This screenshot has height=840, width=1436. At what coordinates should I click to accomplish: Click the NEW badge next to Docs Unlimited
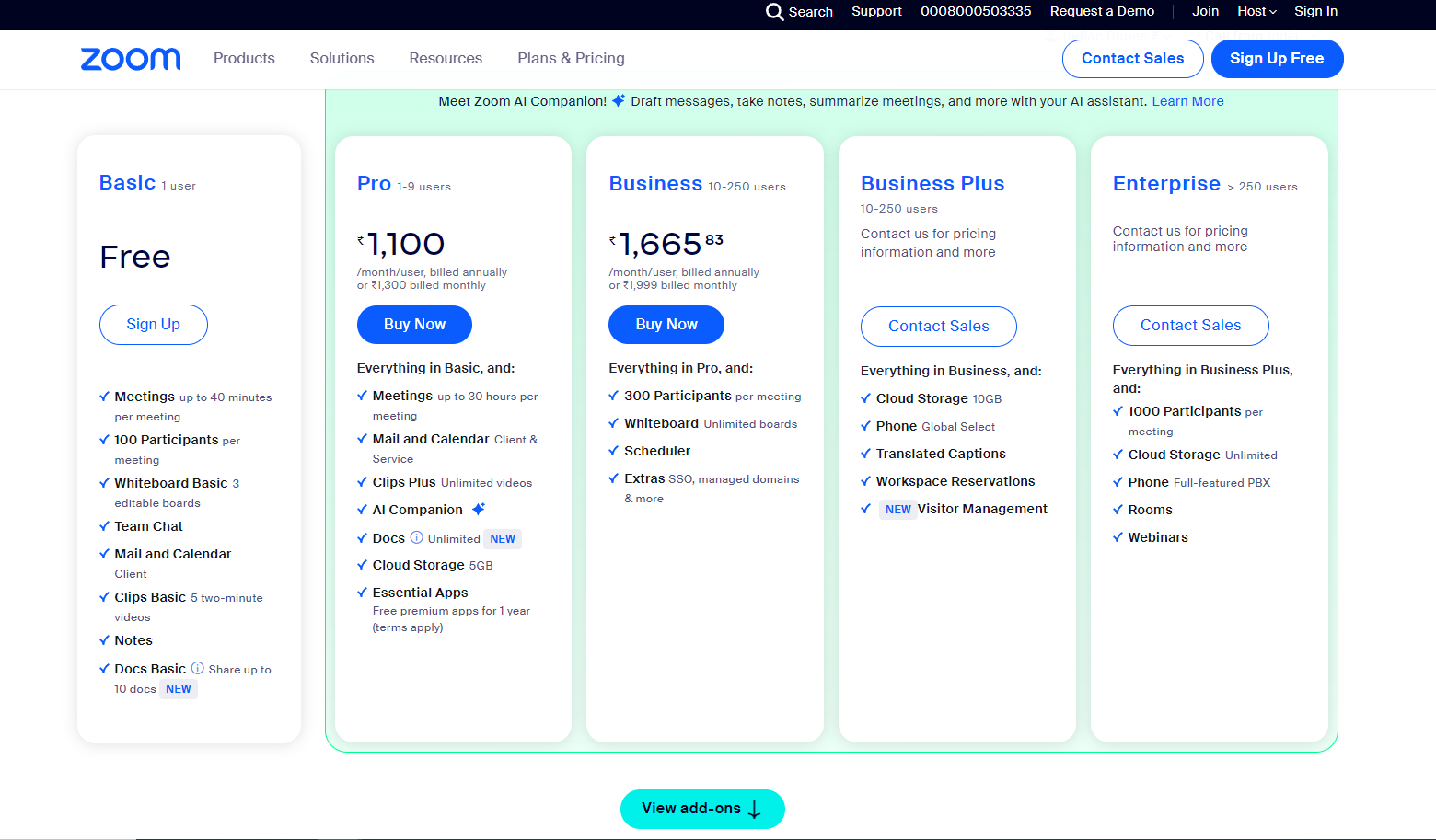503,539
